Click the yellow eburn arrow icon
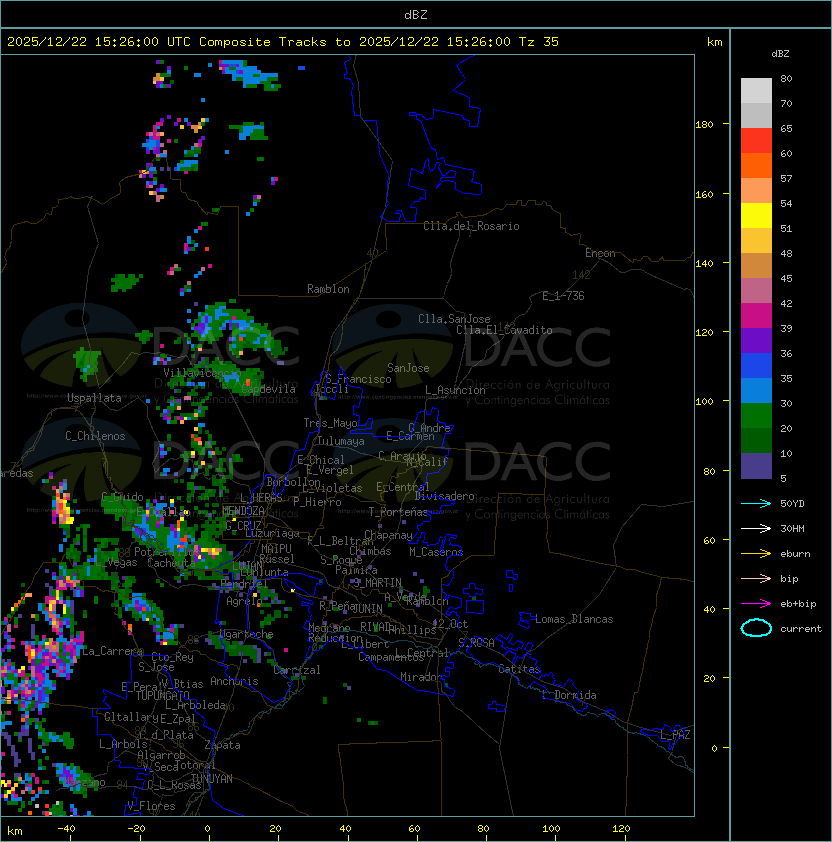The image size is (832, 842). (x=756, y=554)
